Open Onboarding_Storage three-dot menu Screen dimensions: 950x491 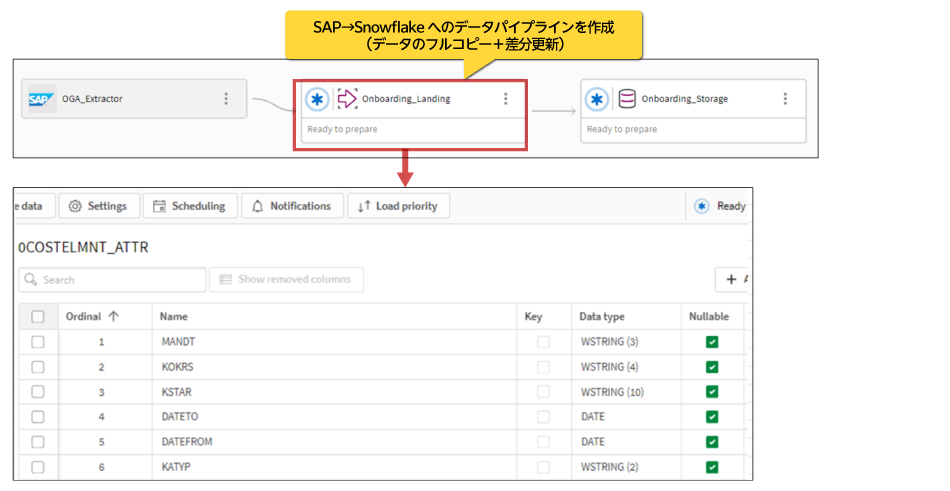click(x=785, y=99)
